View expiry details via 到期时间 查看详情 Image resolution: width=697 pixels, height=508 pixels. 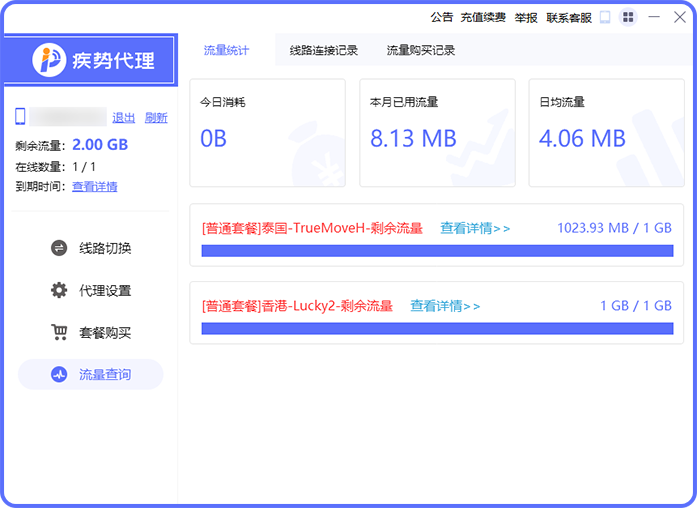tap(94, 186)
